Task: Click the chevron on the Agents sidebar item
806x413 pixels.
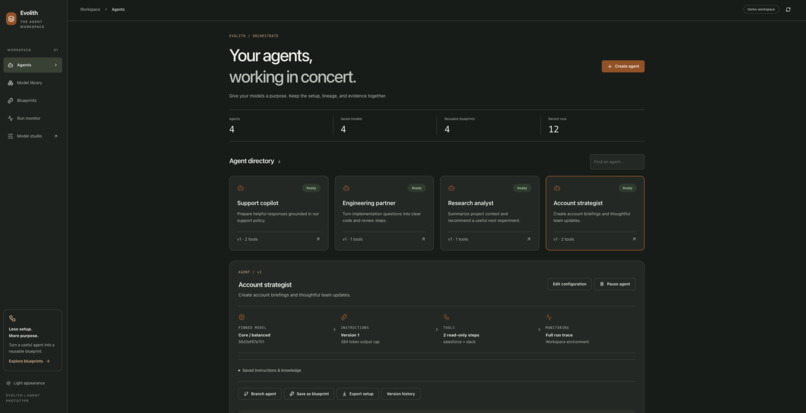Action: [56, 65]
